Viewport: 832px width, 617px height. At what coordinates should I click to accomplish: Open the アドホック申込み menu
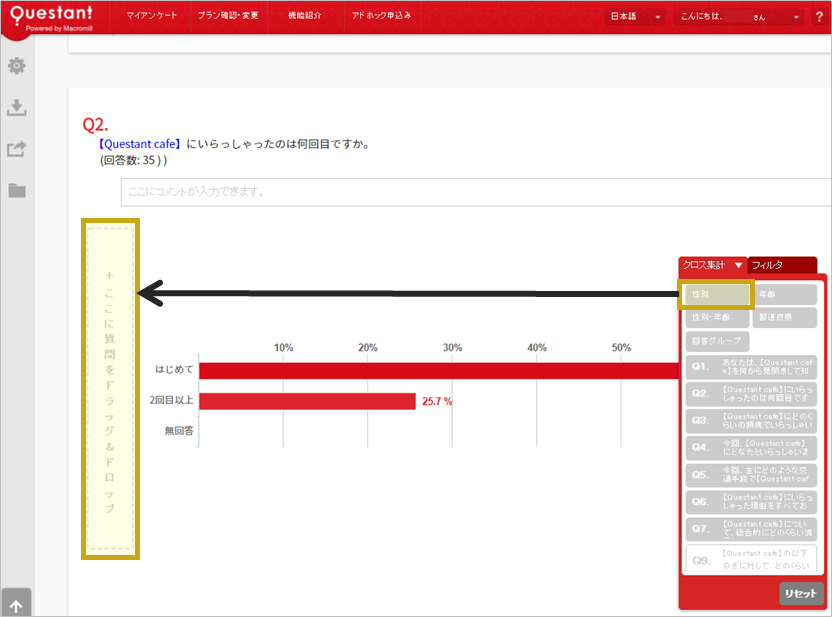coord(382,16)
